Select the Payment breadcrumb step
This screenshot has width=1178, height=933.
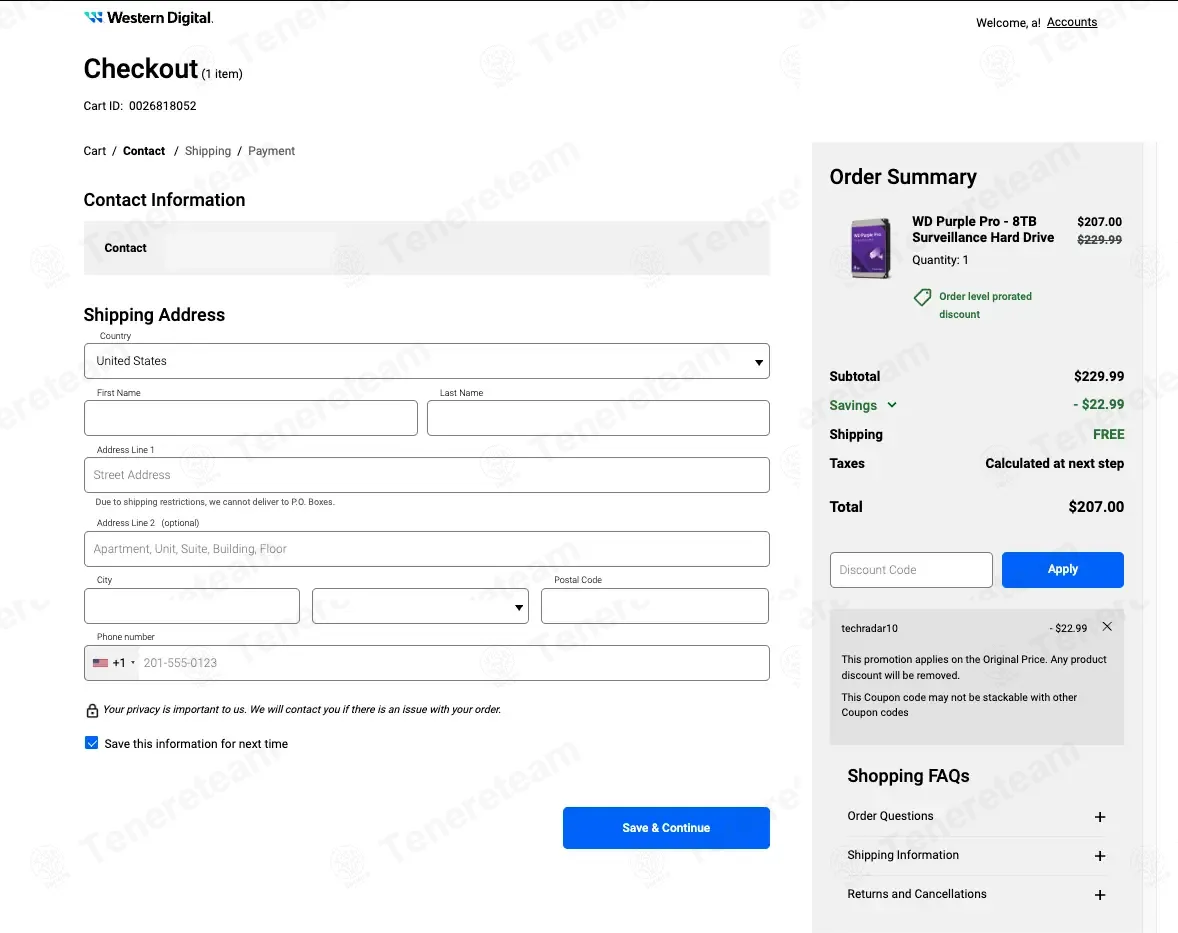tap(271, 151)
